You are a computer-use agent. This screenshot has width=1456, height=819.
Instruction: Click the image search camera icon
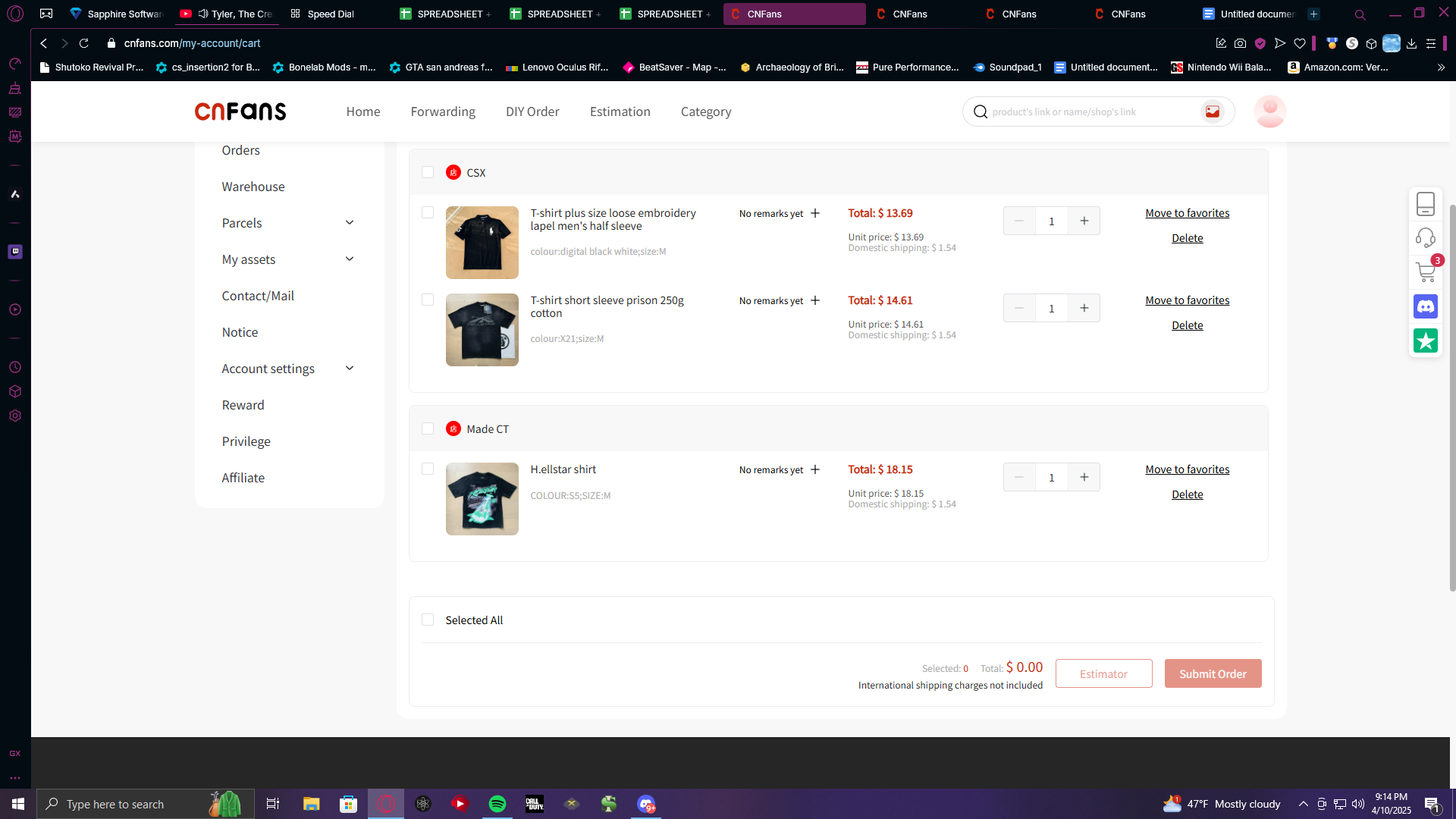[x=1213, y=111]
